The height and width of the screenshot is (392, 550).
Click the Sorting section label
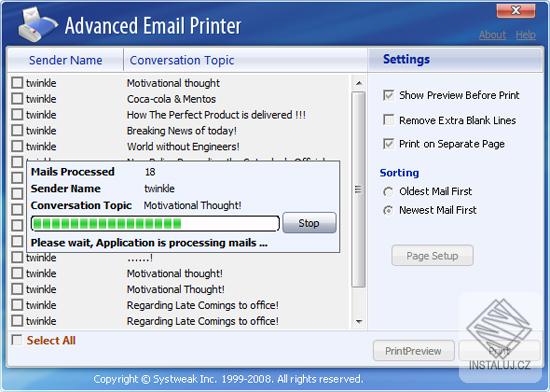coord(399,173)
